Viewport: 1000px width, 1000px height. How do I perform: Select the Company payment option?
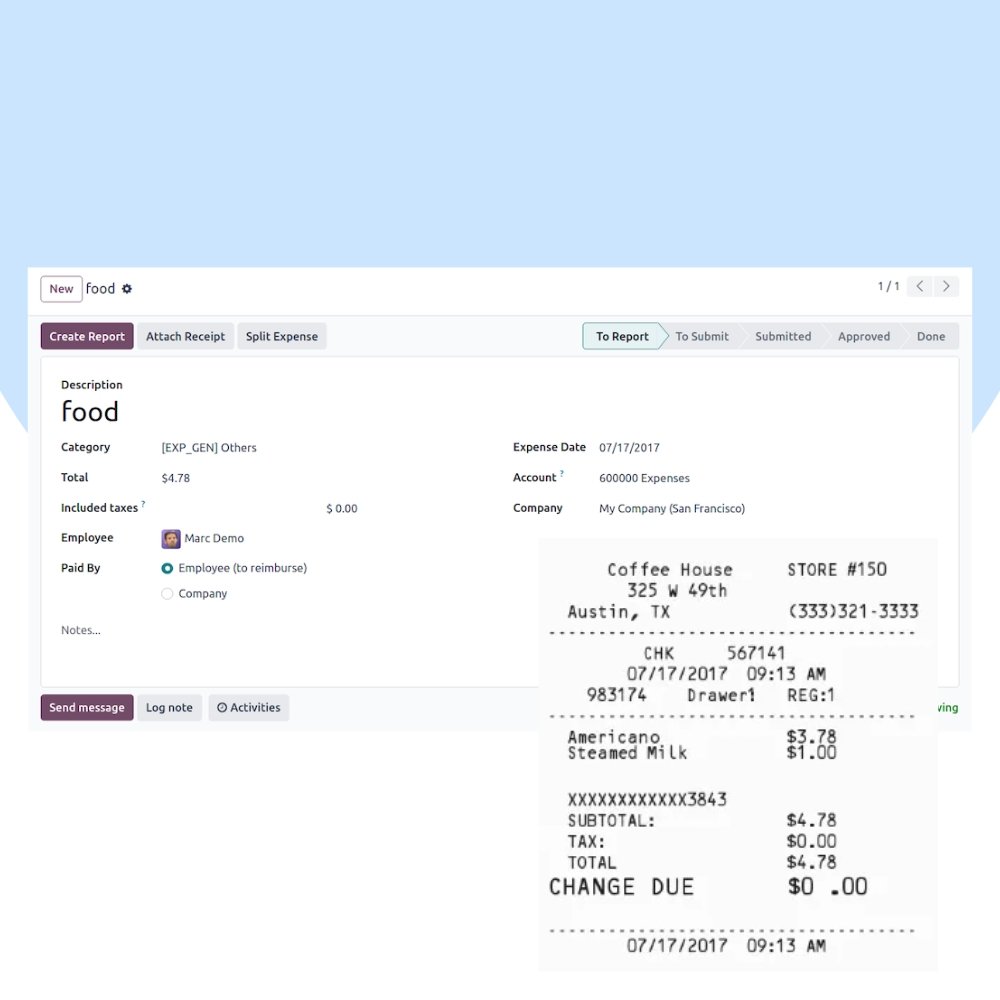point(166,593)
